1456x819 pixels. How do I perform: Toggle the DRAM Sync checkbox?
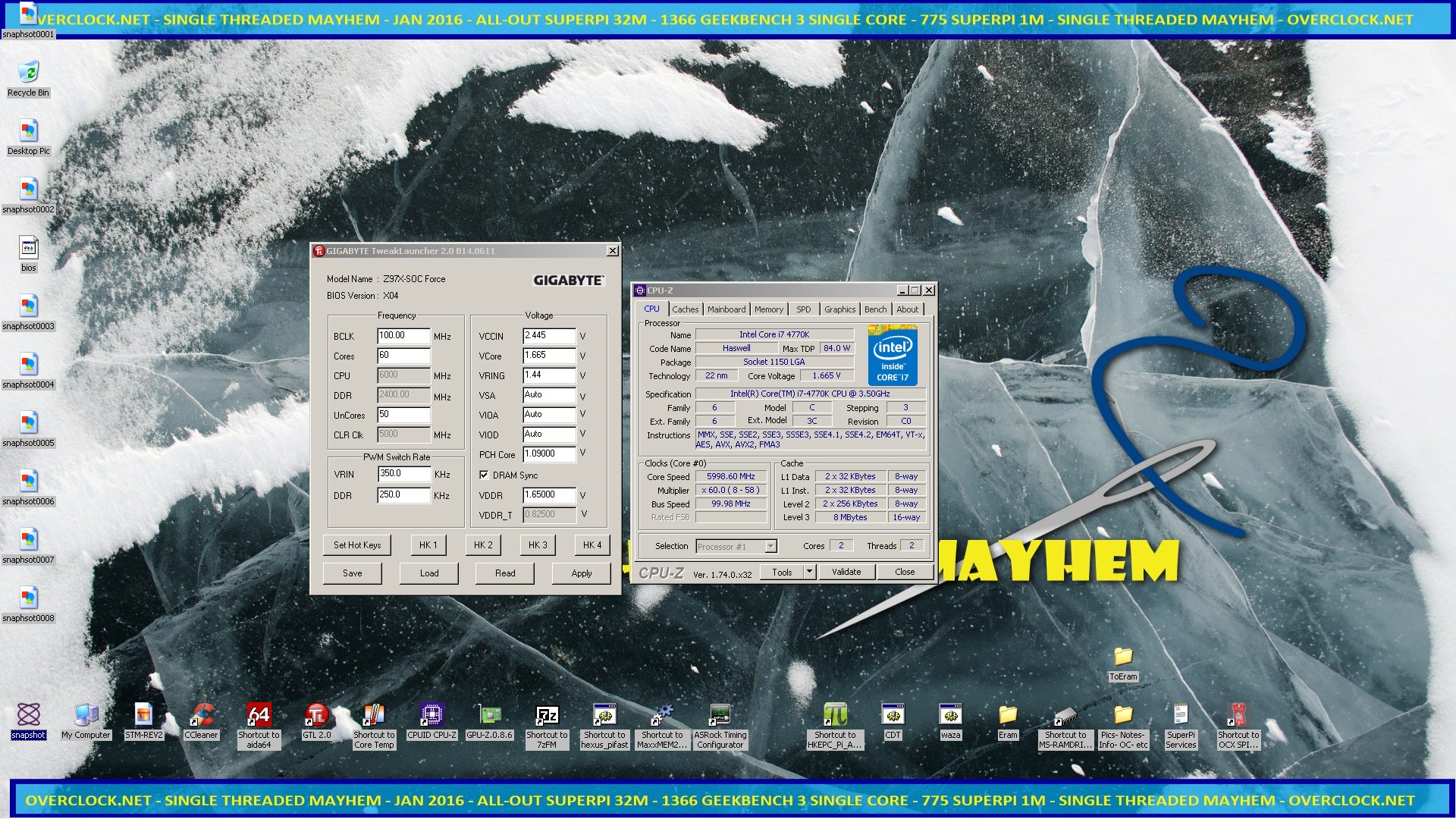(x=484, y=475)
